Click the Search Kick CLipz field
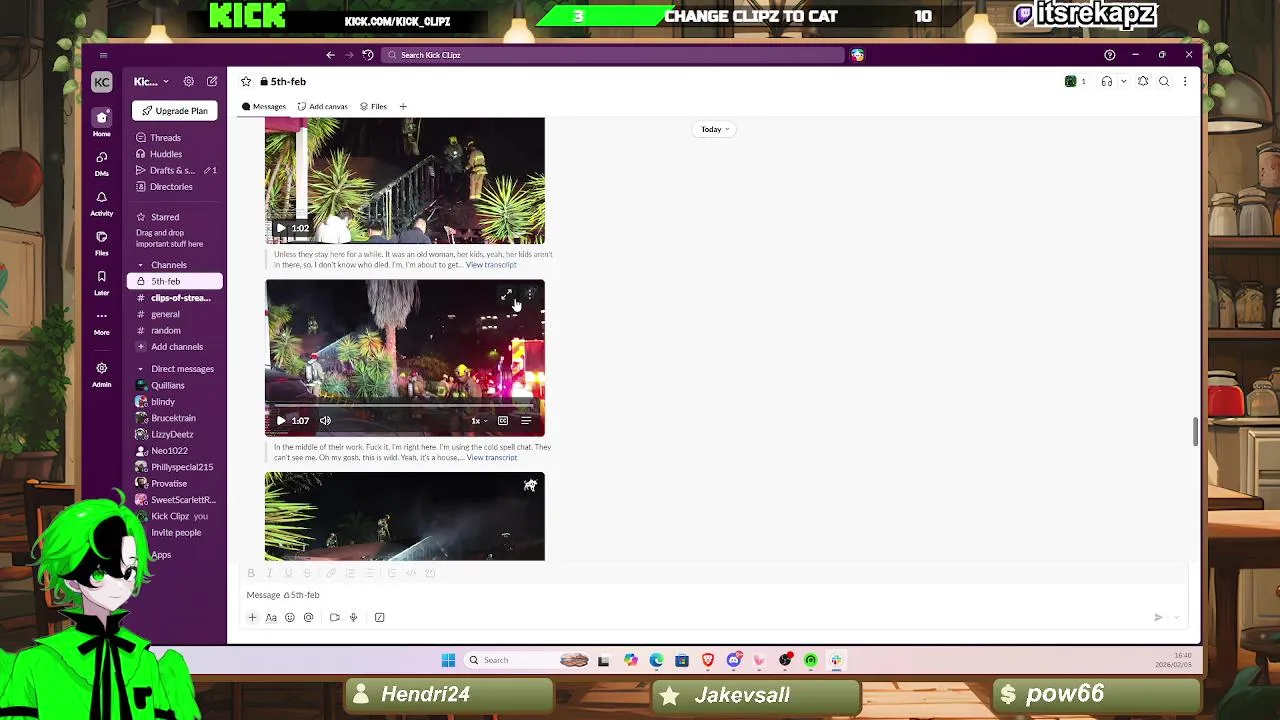This screenshot has width=1280, height=720. pyautogui.click(x=613, y=55)
